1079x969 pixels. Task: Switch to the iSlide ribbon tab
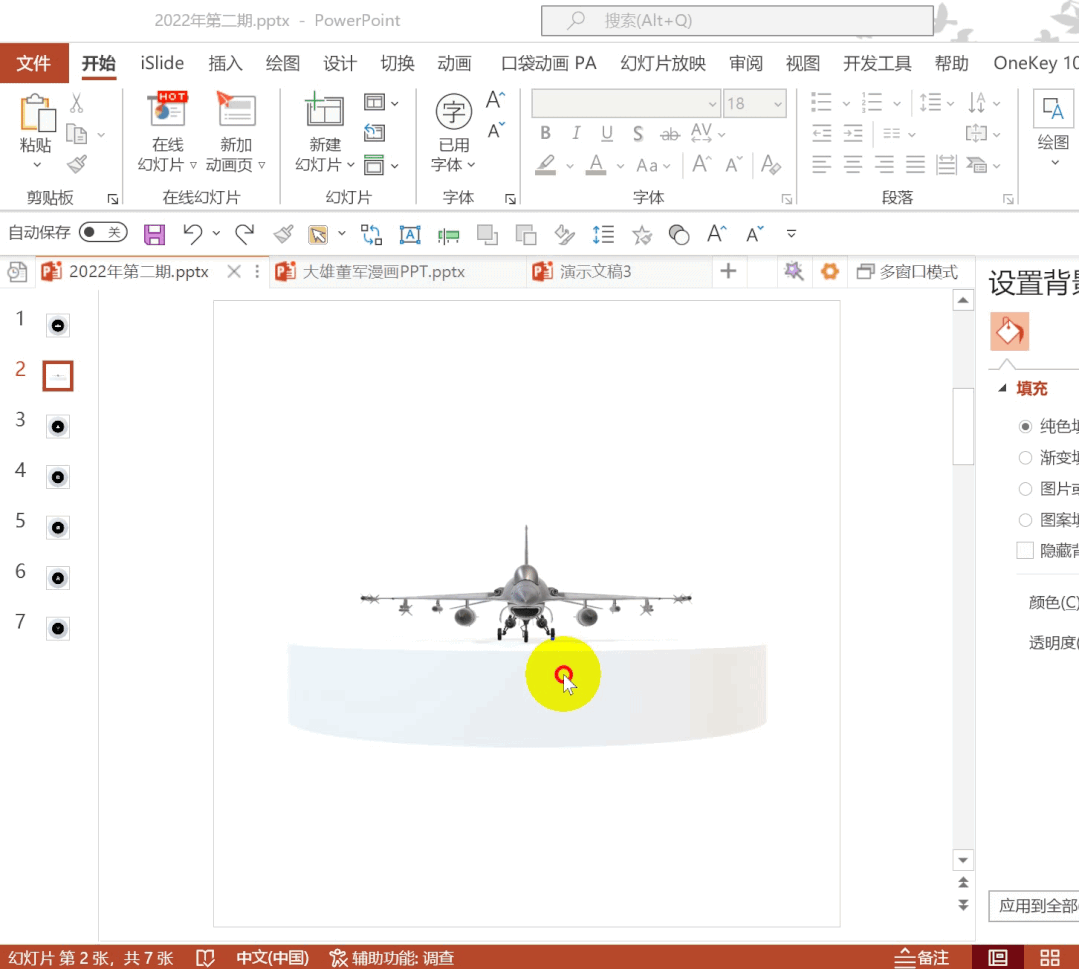point(162,63)
